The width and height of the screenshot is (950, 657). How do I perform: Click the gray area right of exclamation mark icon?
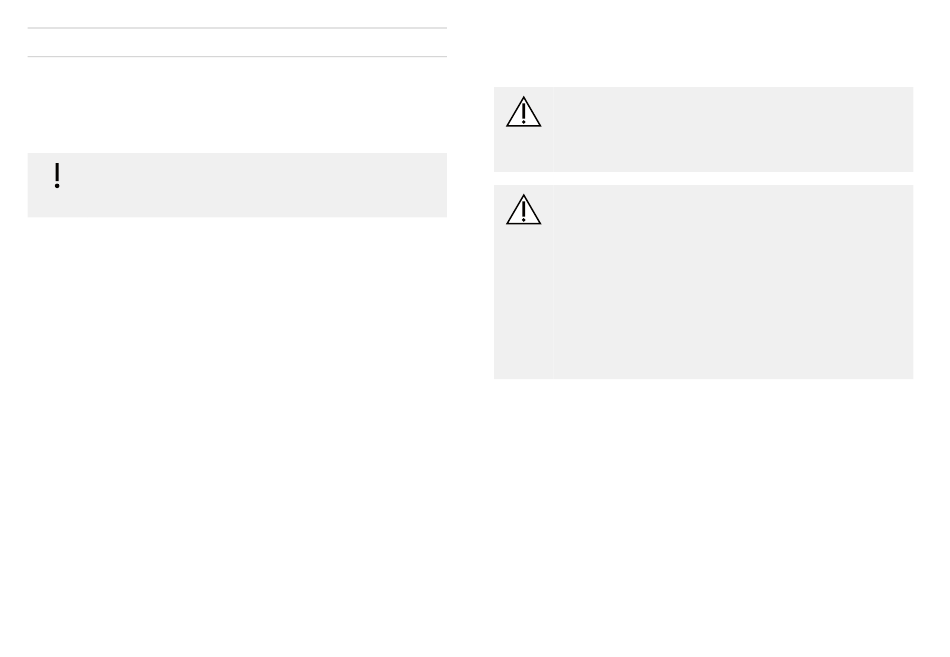(x=254, y=185)
